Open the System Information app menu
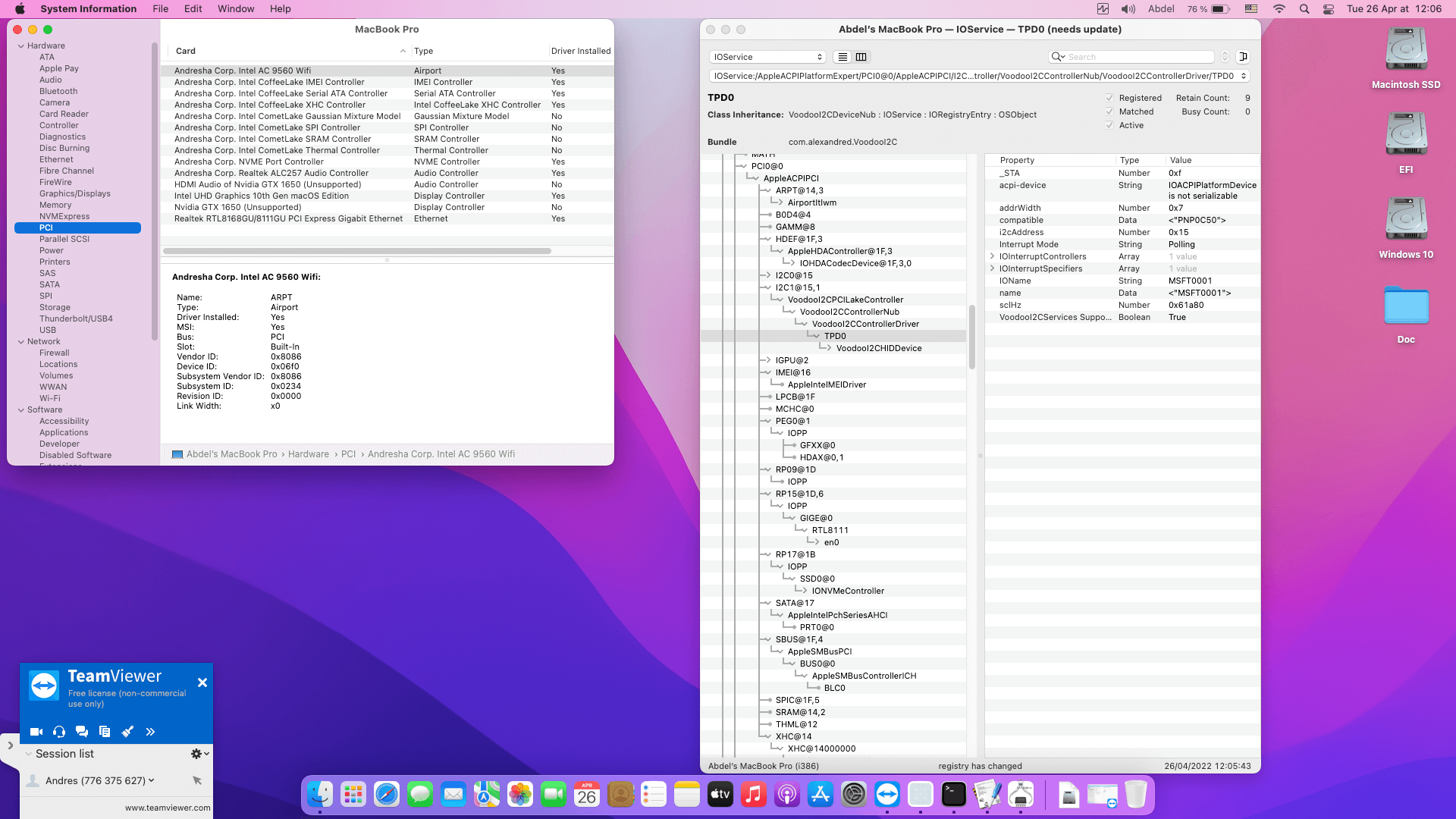This screenshot has height=819, width=1456. tap(88, 9)
